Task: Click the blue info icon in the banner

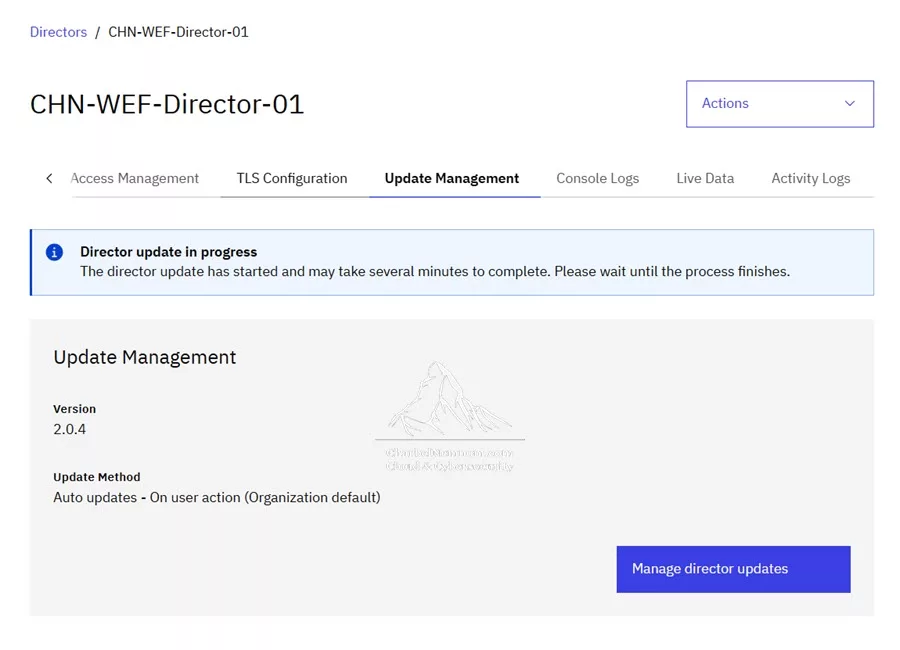Action: point(55,252)
